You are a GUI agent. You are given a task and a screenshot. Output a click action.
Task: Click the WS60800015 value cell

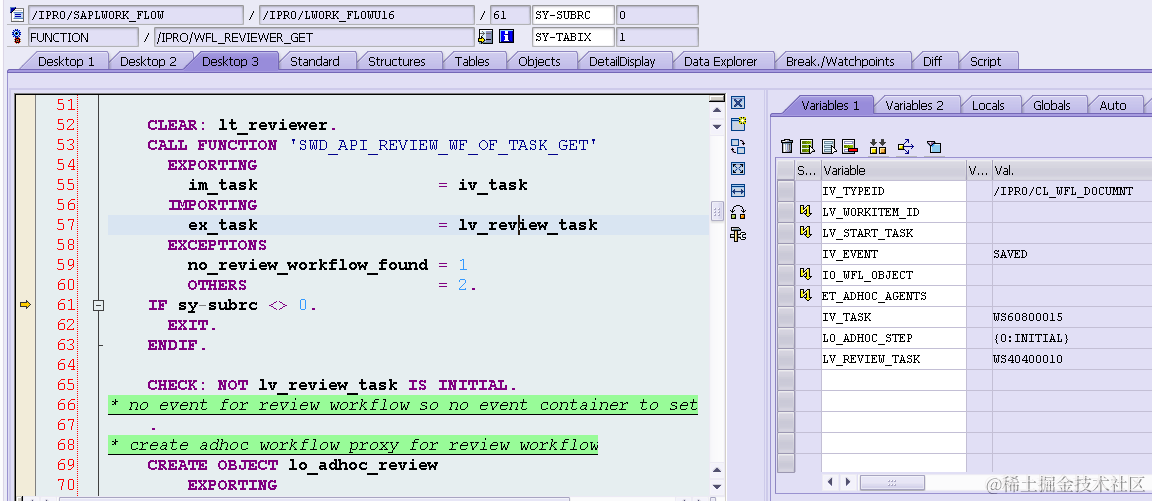[1071, 317]
